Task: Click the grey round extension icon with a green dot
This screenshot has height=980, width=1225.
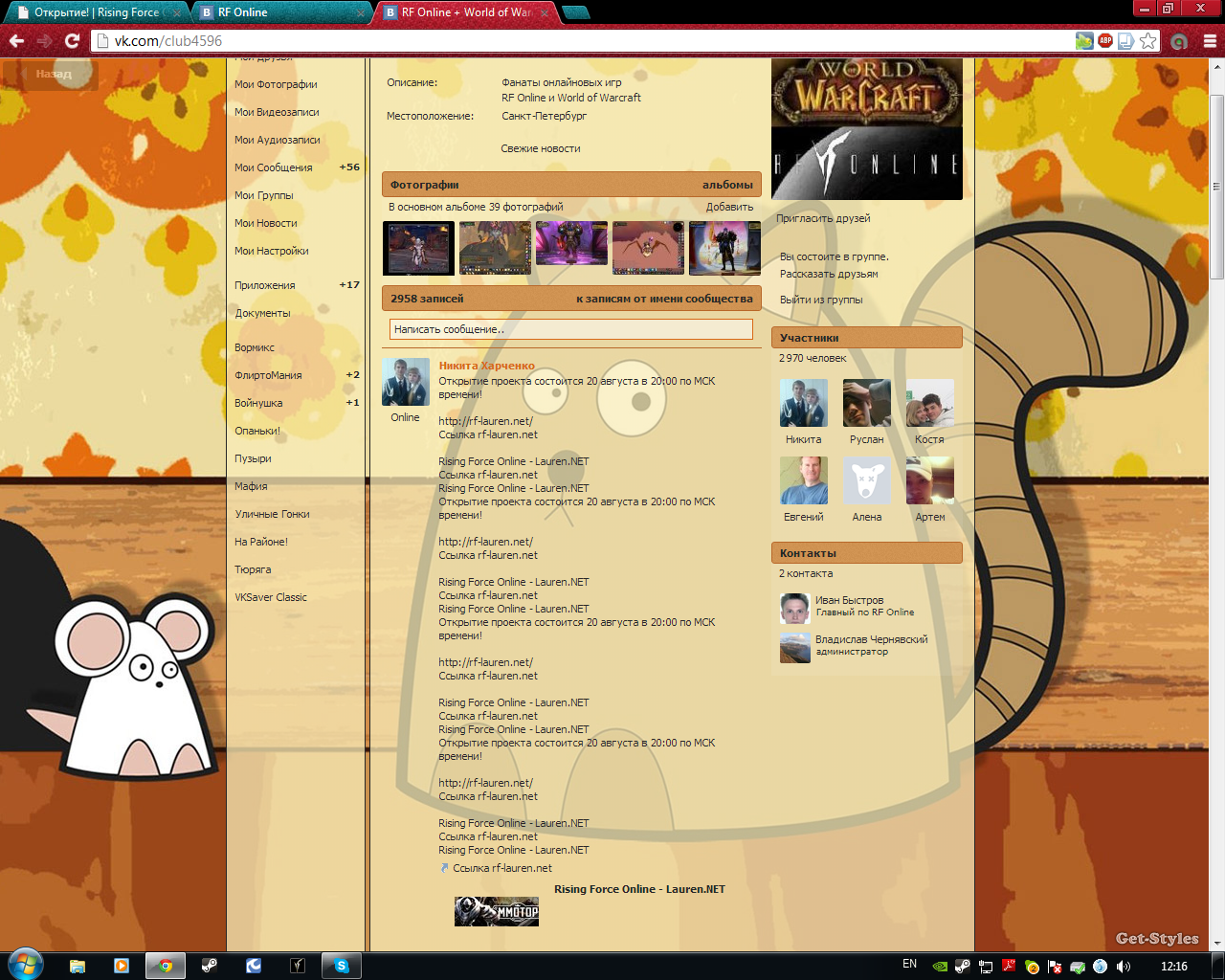Action: coord(1179,40)
